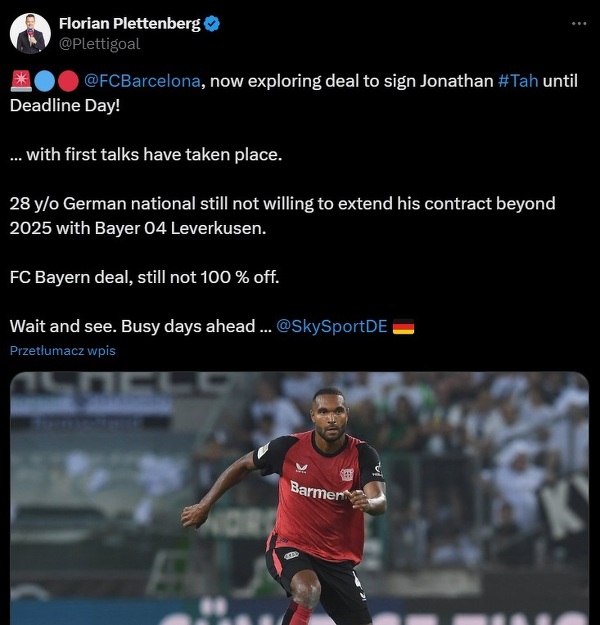The width and height of the screenshot is (600, 625).
Task: Open the #Tah hashtag
Action: pyautogui.click(x=518, y=81)
